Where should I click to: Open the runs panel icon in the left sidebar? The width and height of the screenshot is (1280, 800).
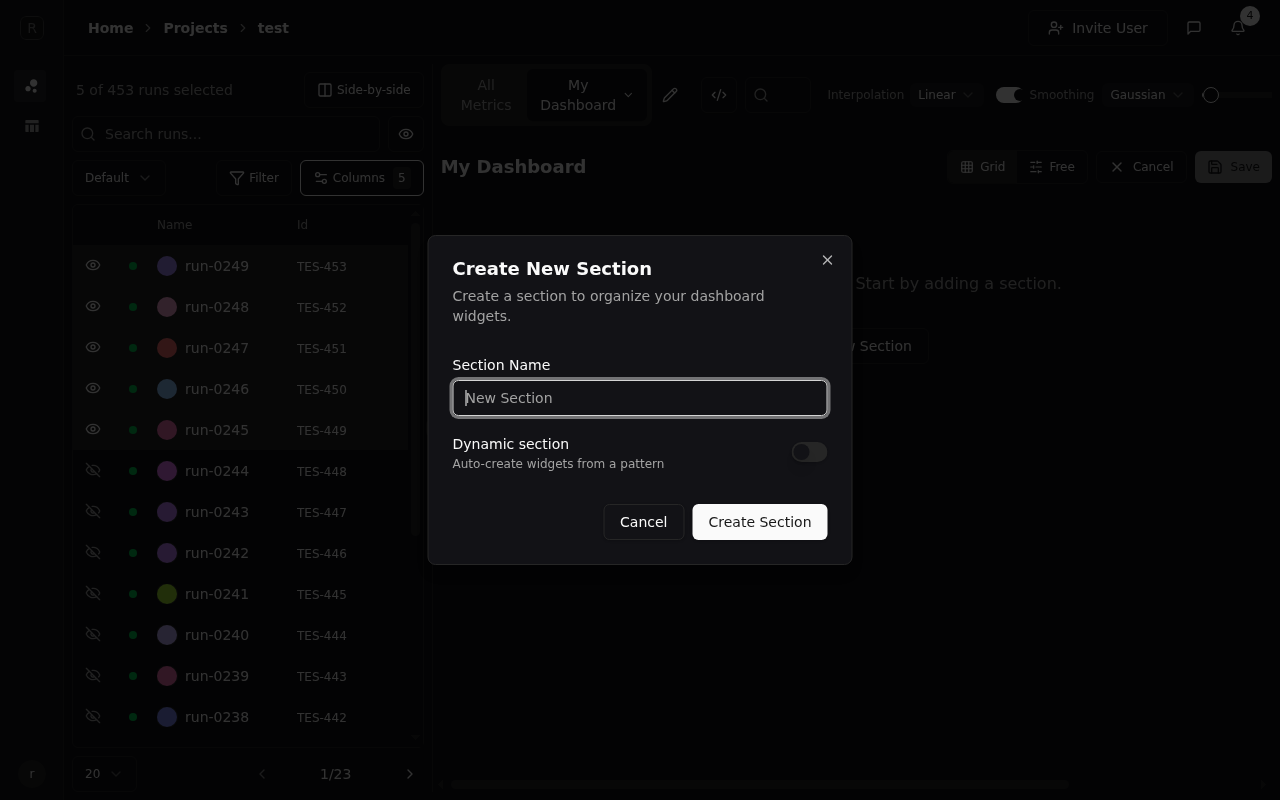click(31, 86)
